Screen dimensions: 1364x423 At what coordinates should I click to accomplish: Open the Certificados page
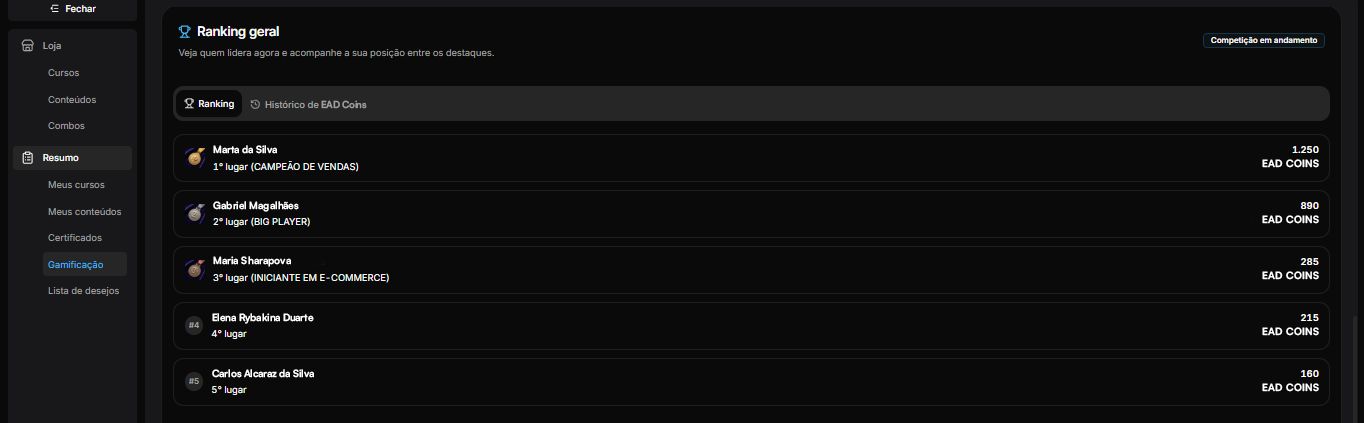[x=75, y=238]
